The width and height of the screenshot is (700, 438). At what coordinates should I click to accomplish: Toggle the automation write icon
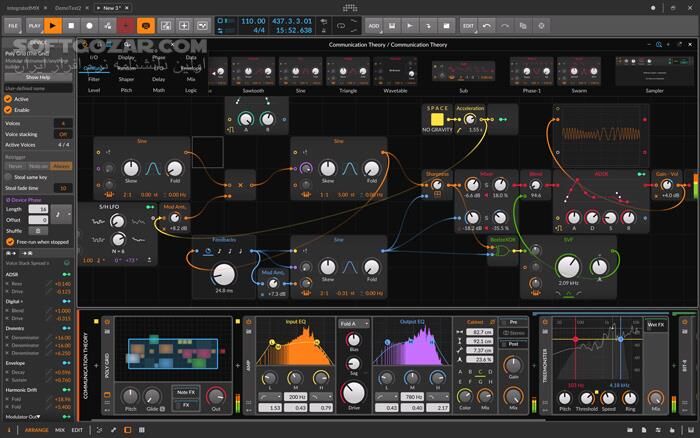108,26
